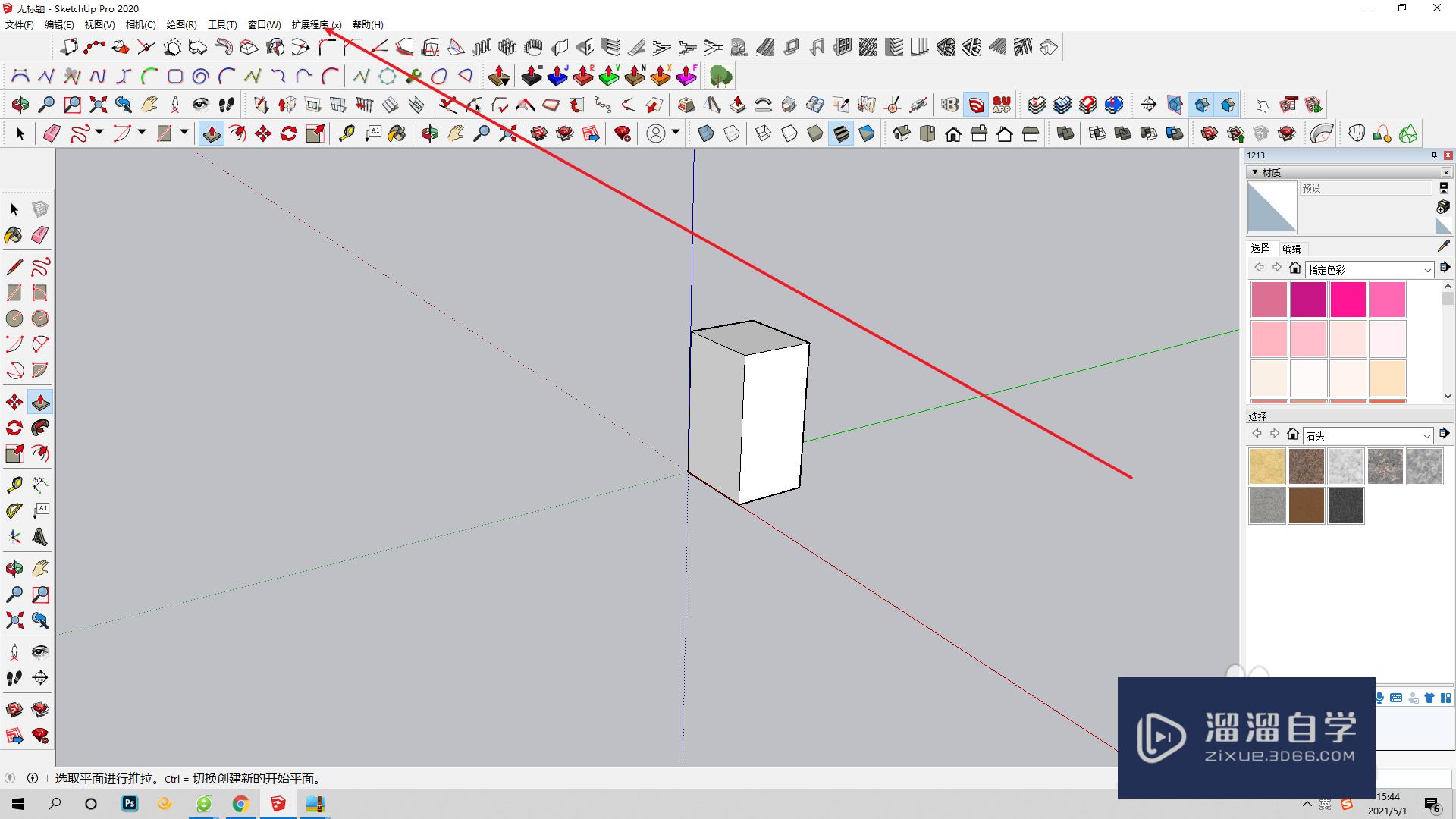Viewport: 1456px width, 819px height.
Task: Toggle Shaded With Textures style
Action: (841, 134)
